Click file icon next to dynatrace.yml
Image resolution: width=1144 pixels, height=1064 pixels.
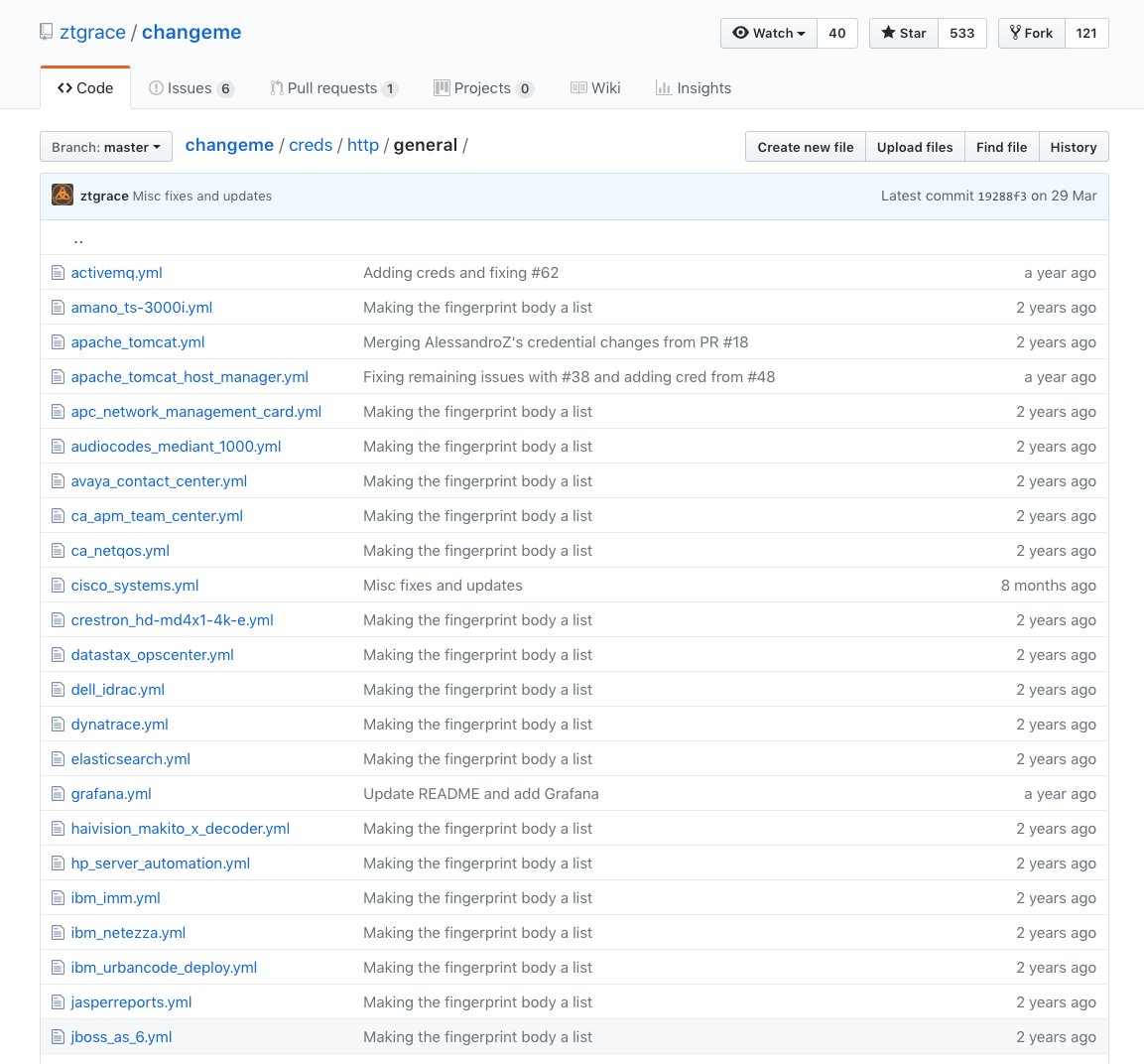(x=59, y=725)
